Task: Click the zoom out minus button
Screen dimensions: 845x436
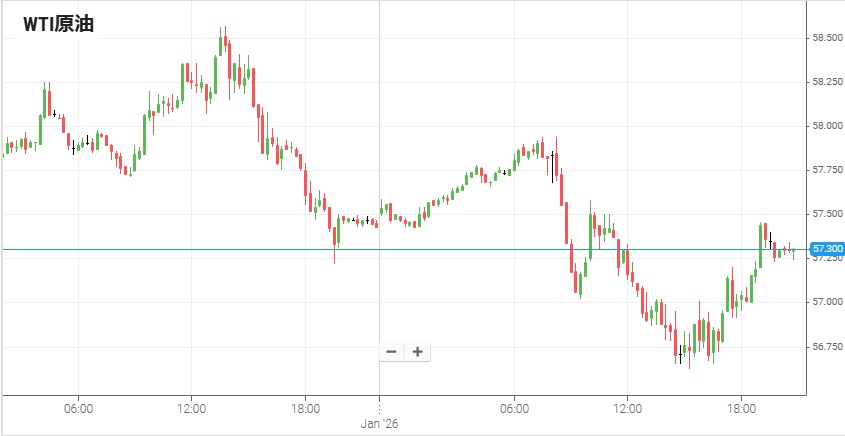Action: pos(391,352)
